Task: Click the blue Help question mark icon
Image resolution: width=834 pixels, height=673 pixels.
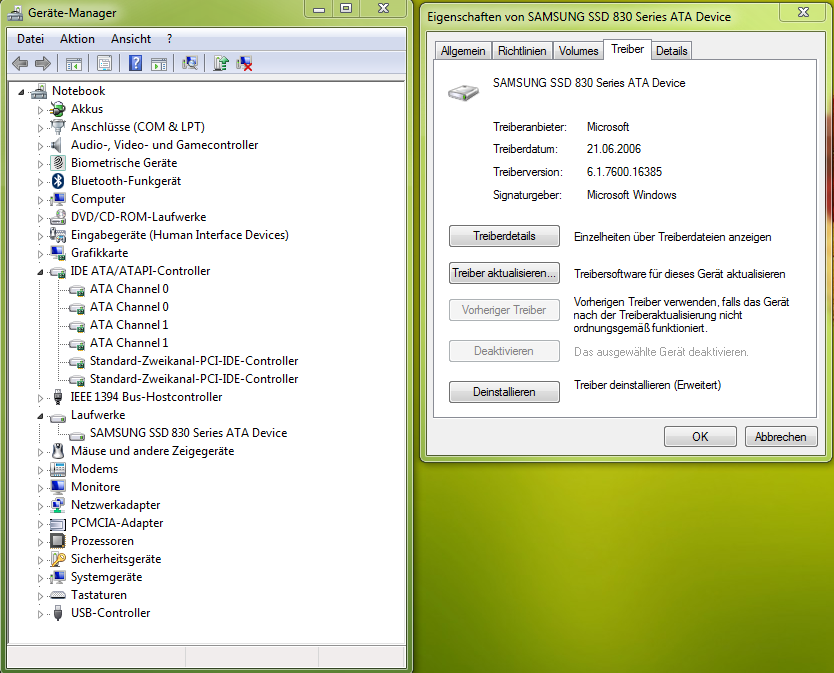Action: pos(136,63)
